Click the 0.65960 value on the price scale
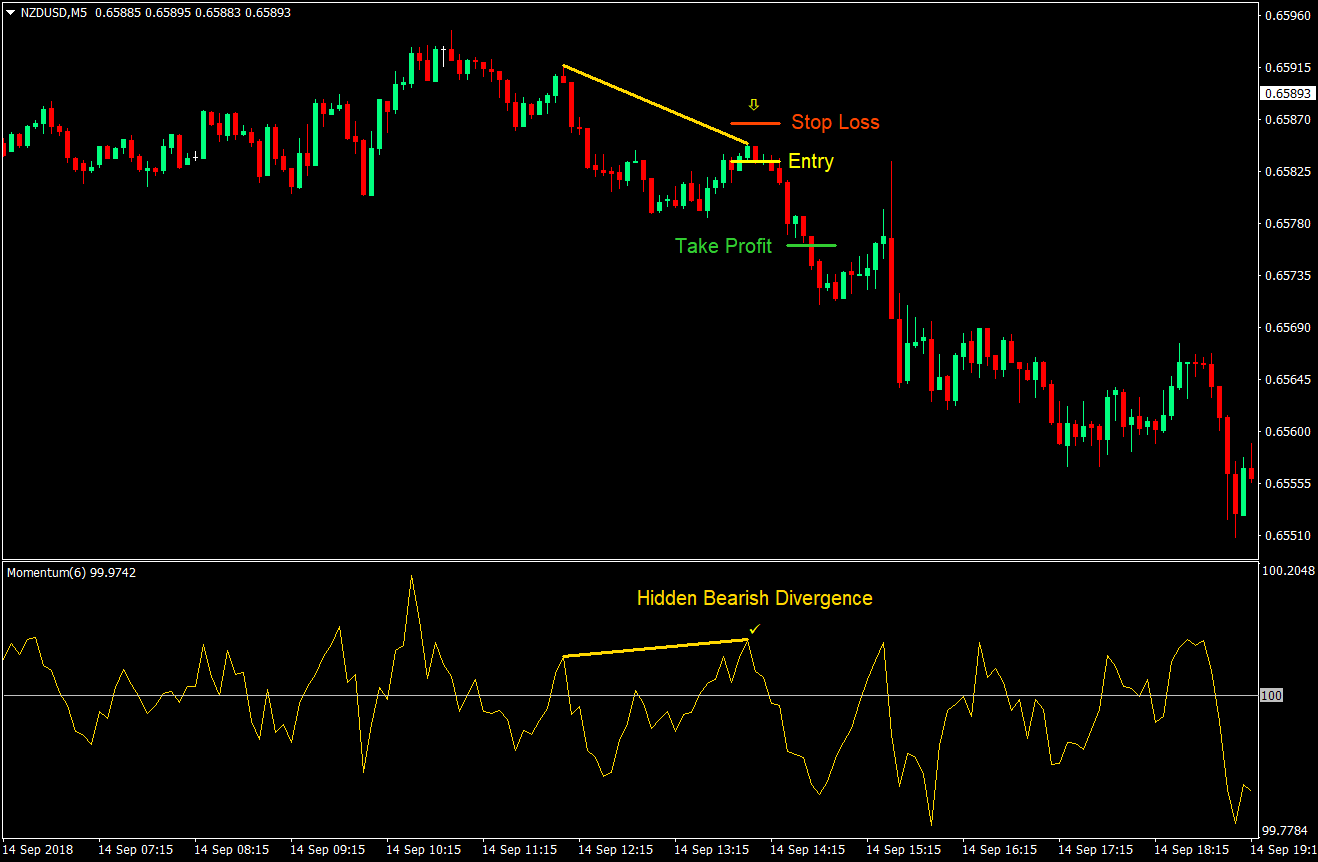Screen dimensions: 1318x862 tap(1288, 14)
